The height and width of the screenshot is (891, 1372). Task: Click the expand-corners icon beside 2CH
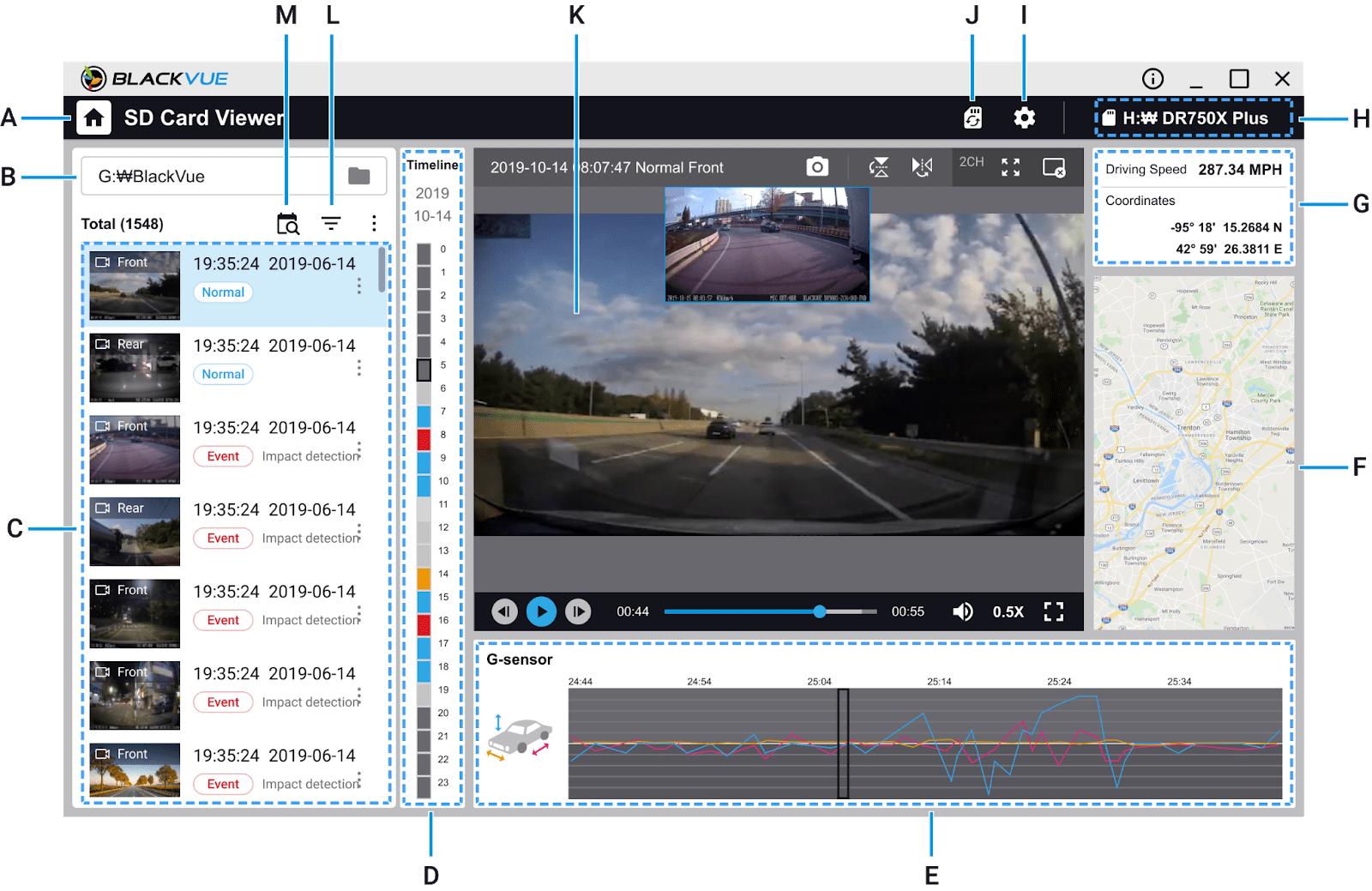1011,167
